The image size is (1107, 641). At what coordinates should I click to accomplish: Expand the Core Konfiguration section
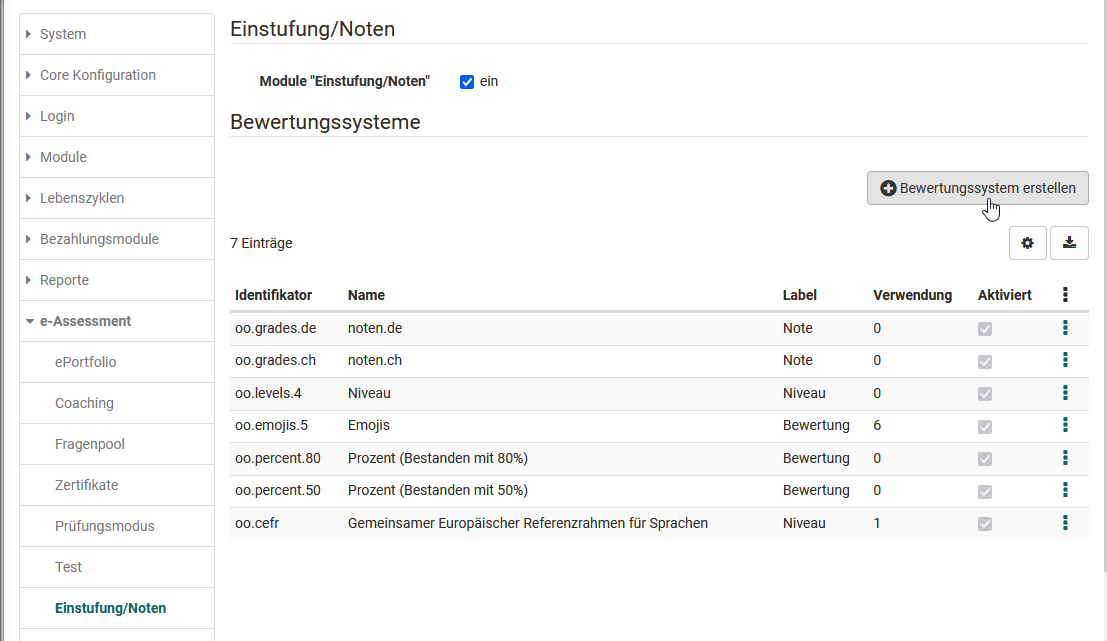coord(97,75)
